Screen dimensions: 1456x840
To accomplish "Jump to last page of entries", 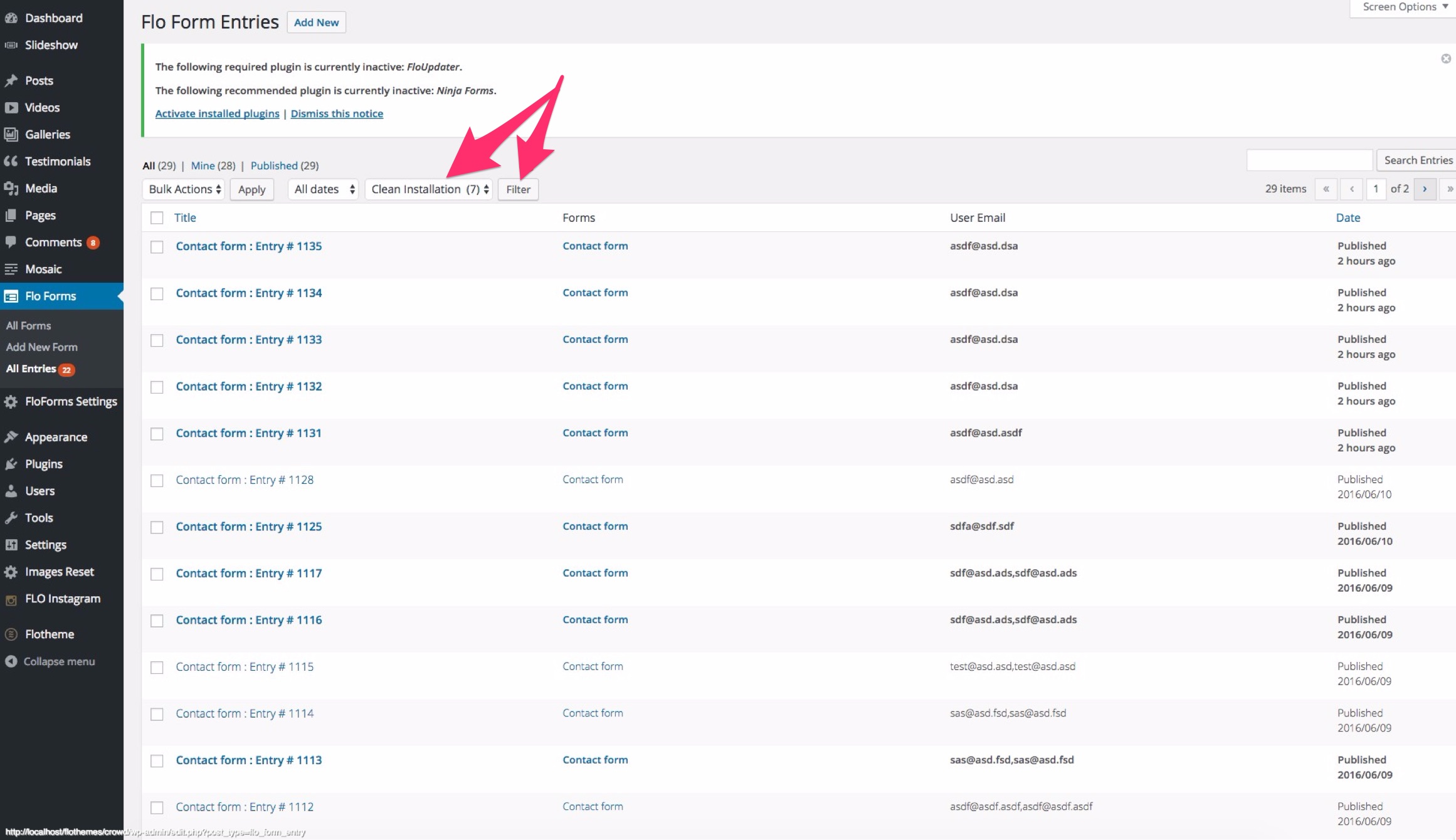I will pyautogui.click(x=1449, y=189).
